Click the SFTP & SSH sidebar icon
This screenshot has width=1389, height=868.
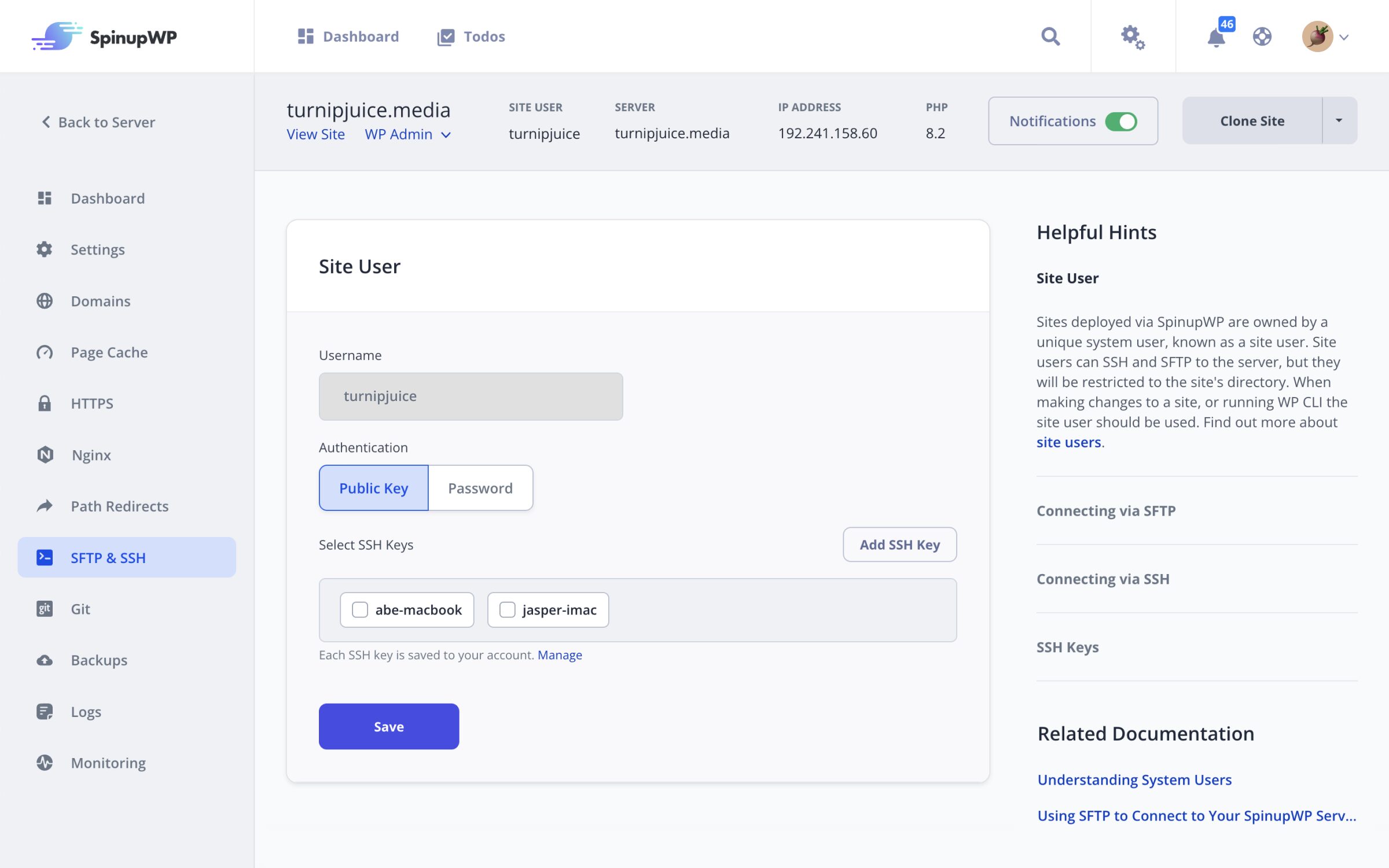44,557
